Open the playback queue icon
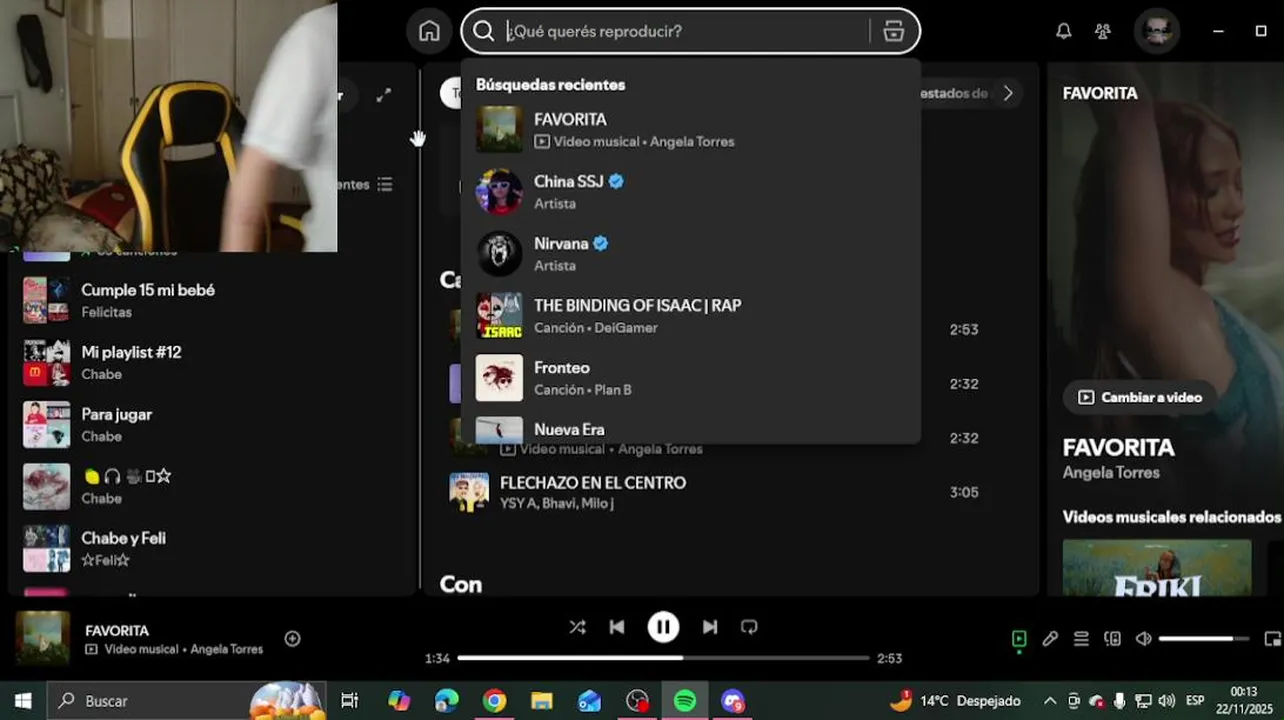1284x720 pixels. point(1081,638)
